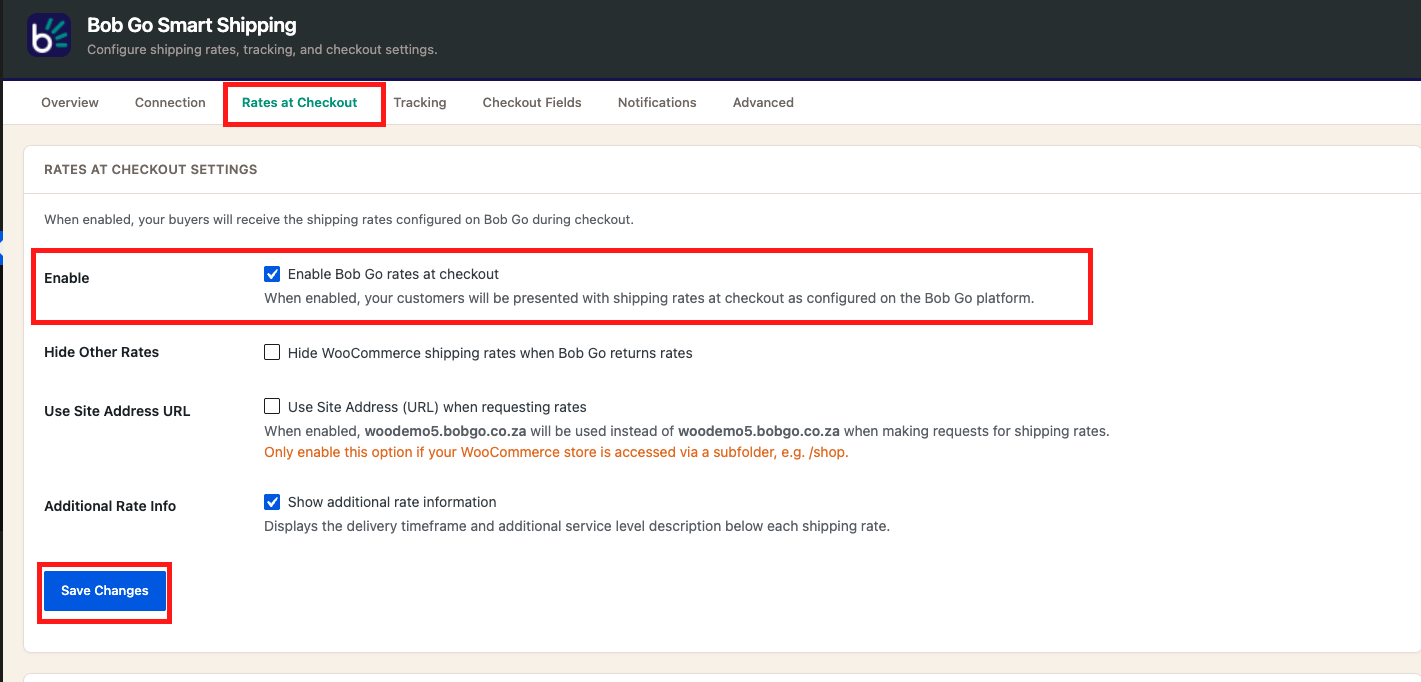1421x682 pixels.
Task: Click the Hide Other Rates label
Action: tap(102, 352)
